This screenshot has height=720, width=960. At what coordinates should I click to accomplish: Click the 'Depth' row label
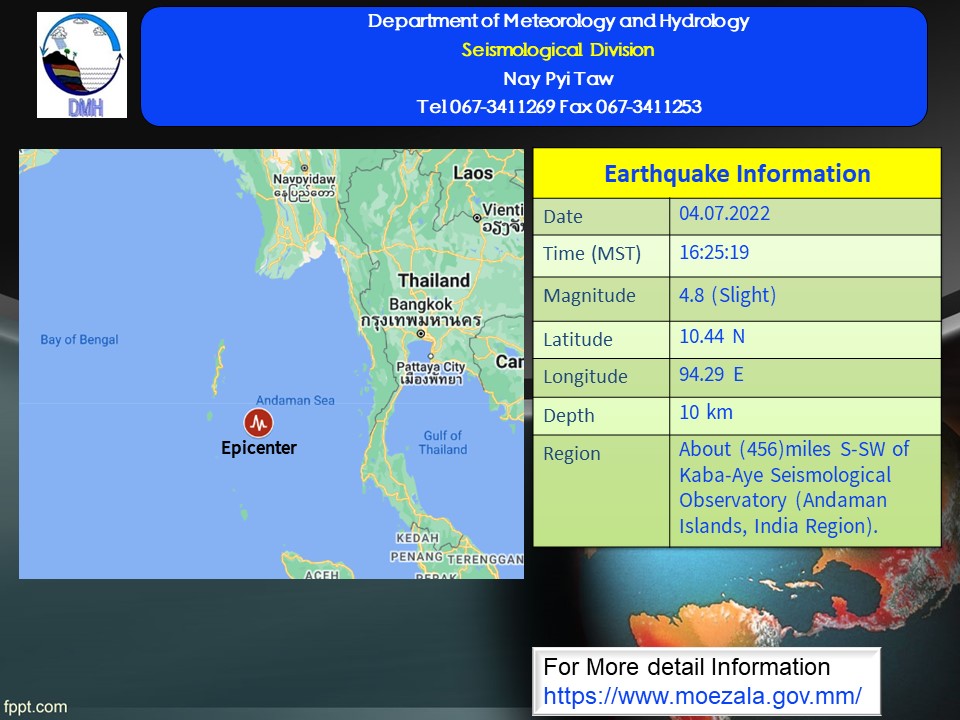click(569, 416)
